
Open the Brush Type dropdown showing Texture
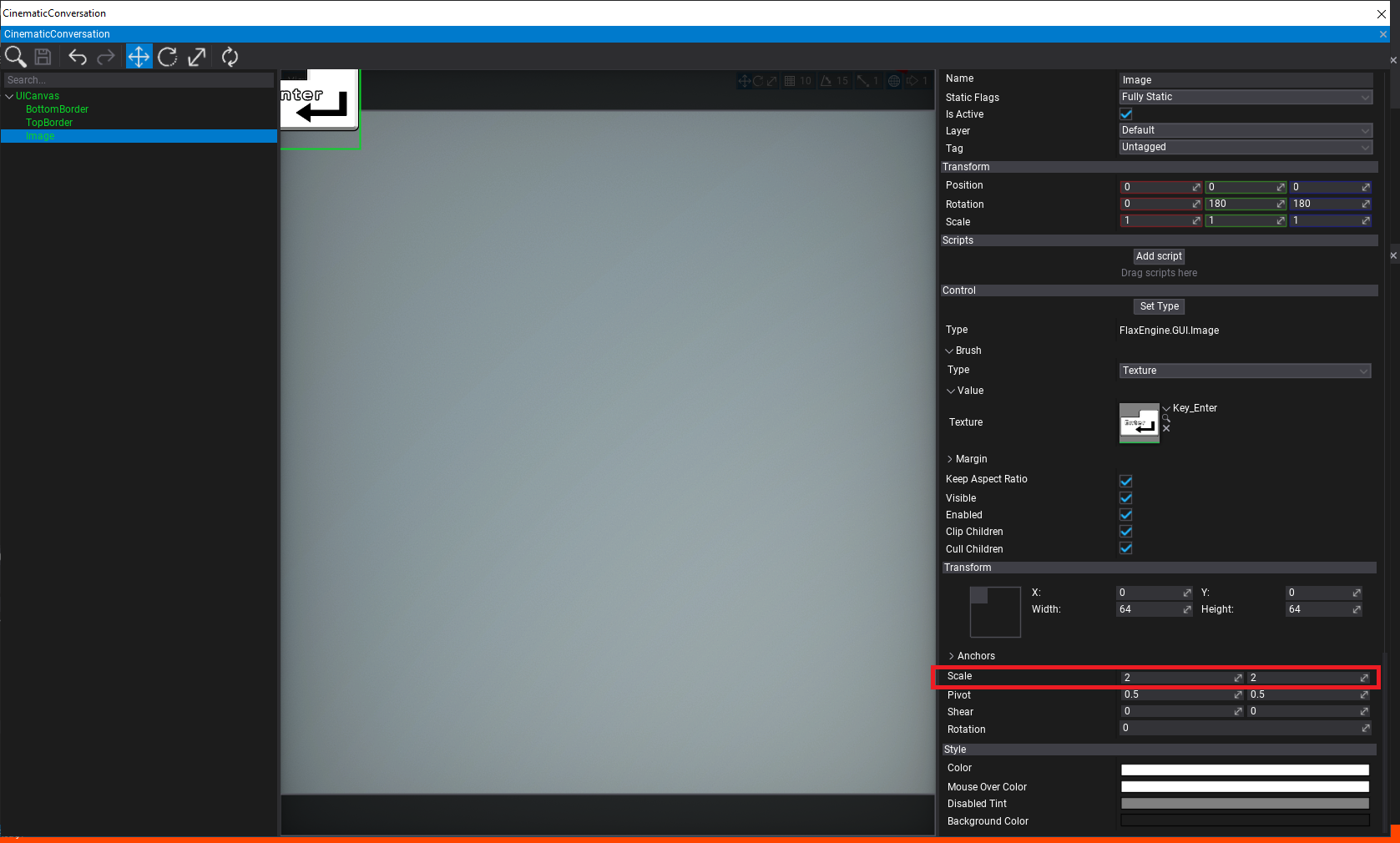1244,371
